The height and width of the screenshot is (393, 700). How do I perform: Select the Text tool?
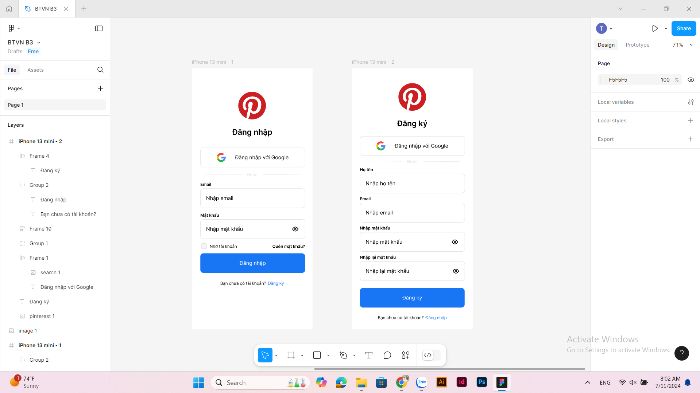pos(368,355)
